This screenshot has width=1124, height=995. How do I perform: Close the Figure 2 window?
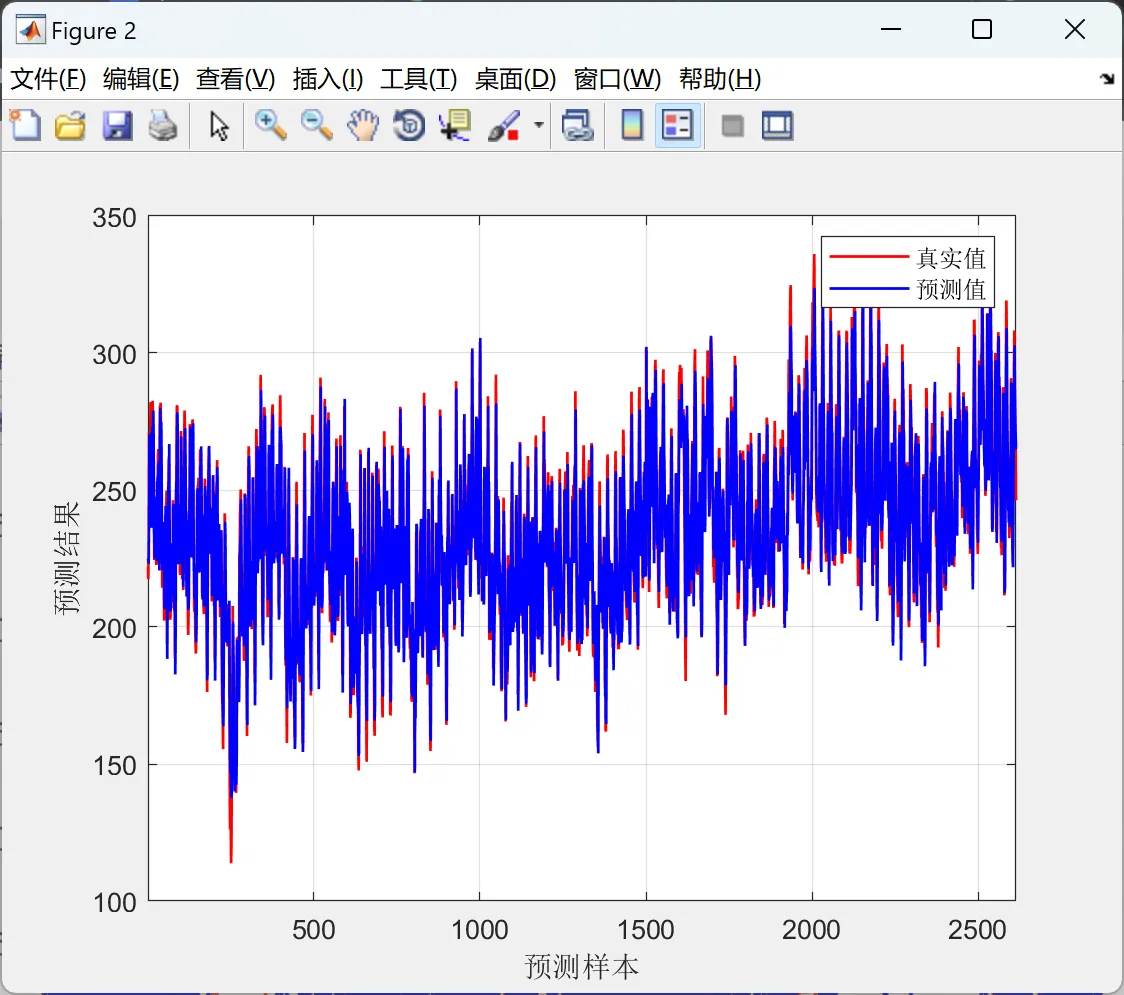pyautogui.click(x=1075, y=29)
